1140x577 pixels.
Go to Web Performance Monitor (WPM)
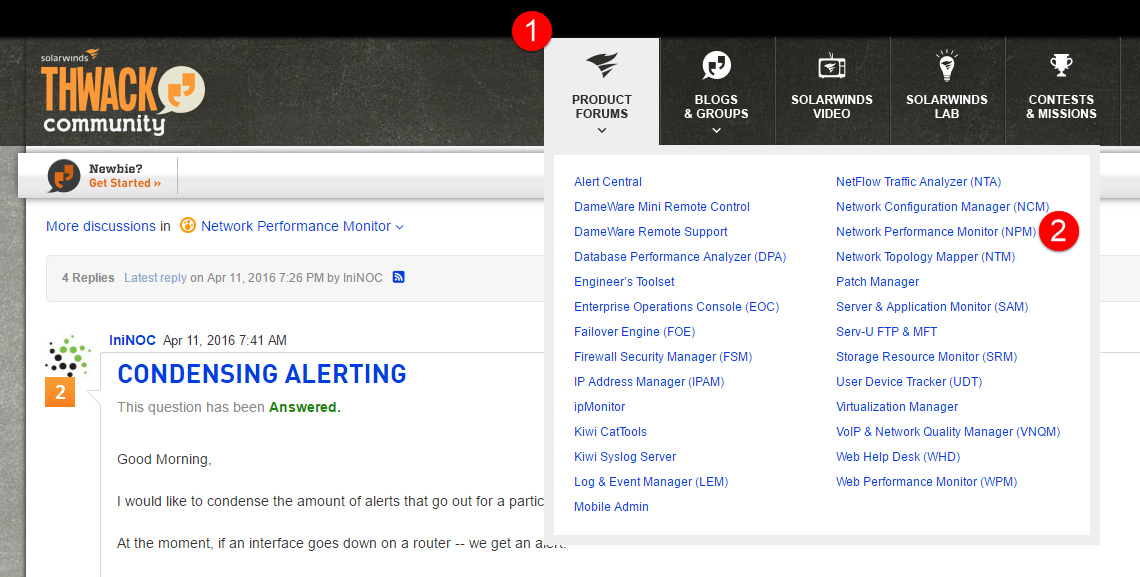pos(926,482)
